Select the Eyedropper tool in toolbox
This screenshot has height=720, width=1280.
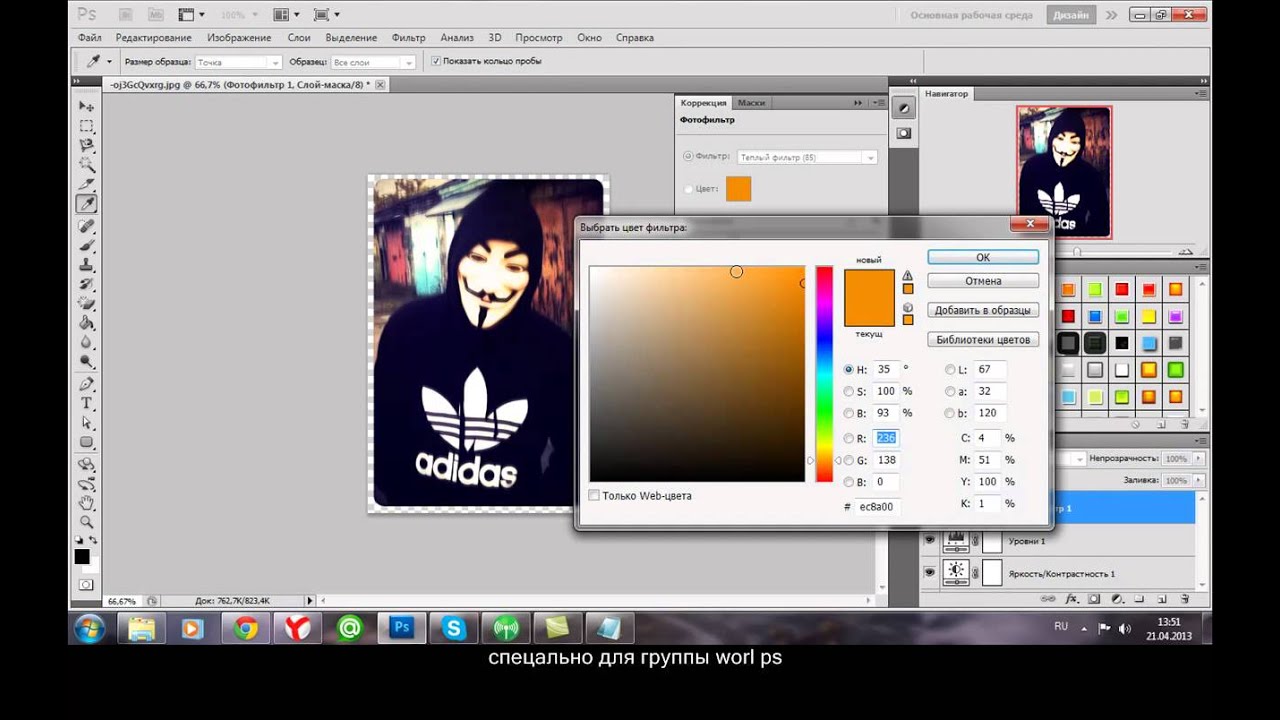coord(87,204)
